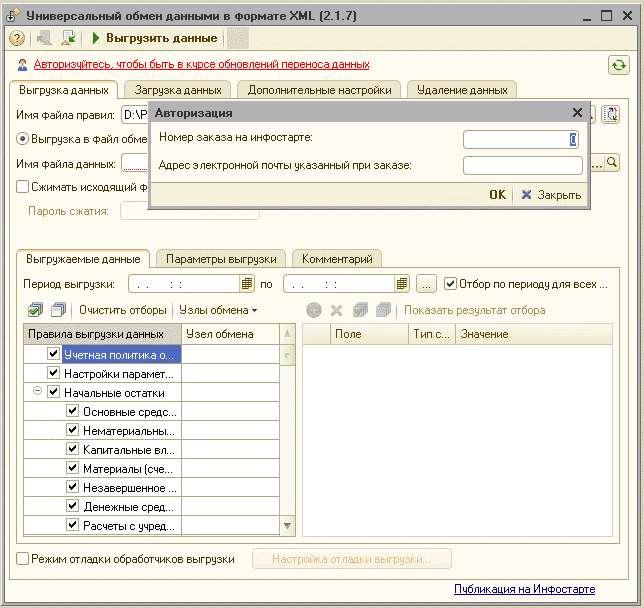This screenshot has width=644, height=608.
Task: Uncheck Денежные сред... rule checkbox
Action: (x=72, y=505)
